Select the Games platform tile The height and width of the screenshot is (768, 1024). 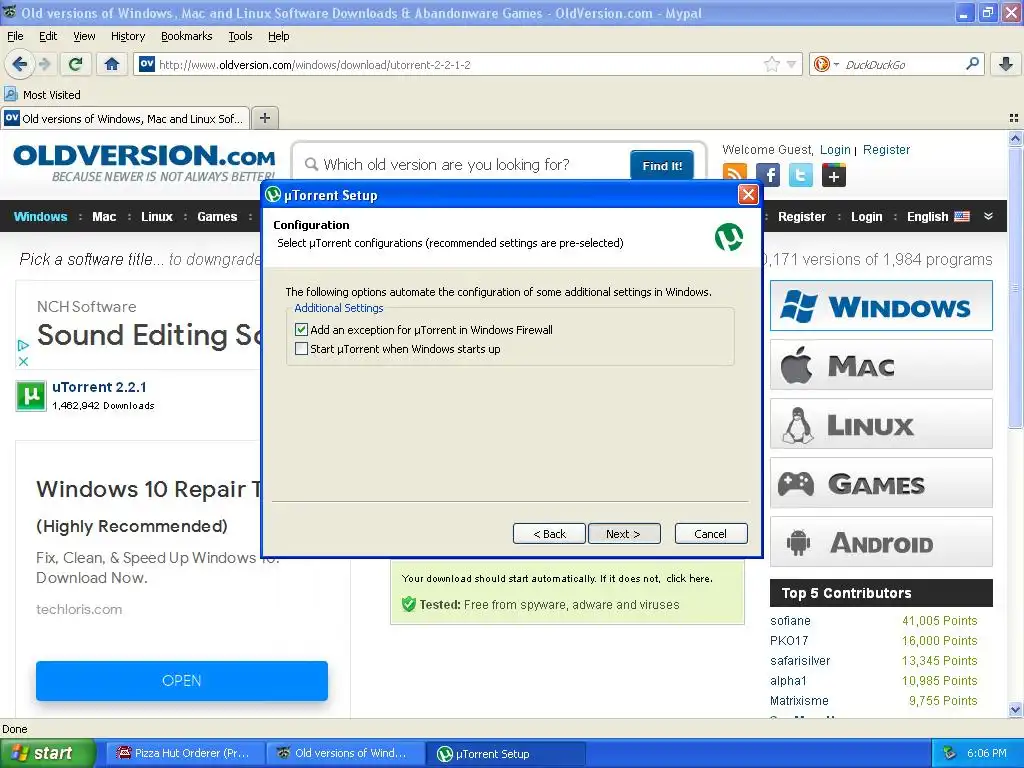coord(881,483)
